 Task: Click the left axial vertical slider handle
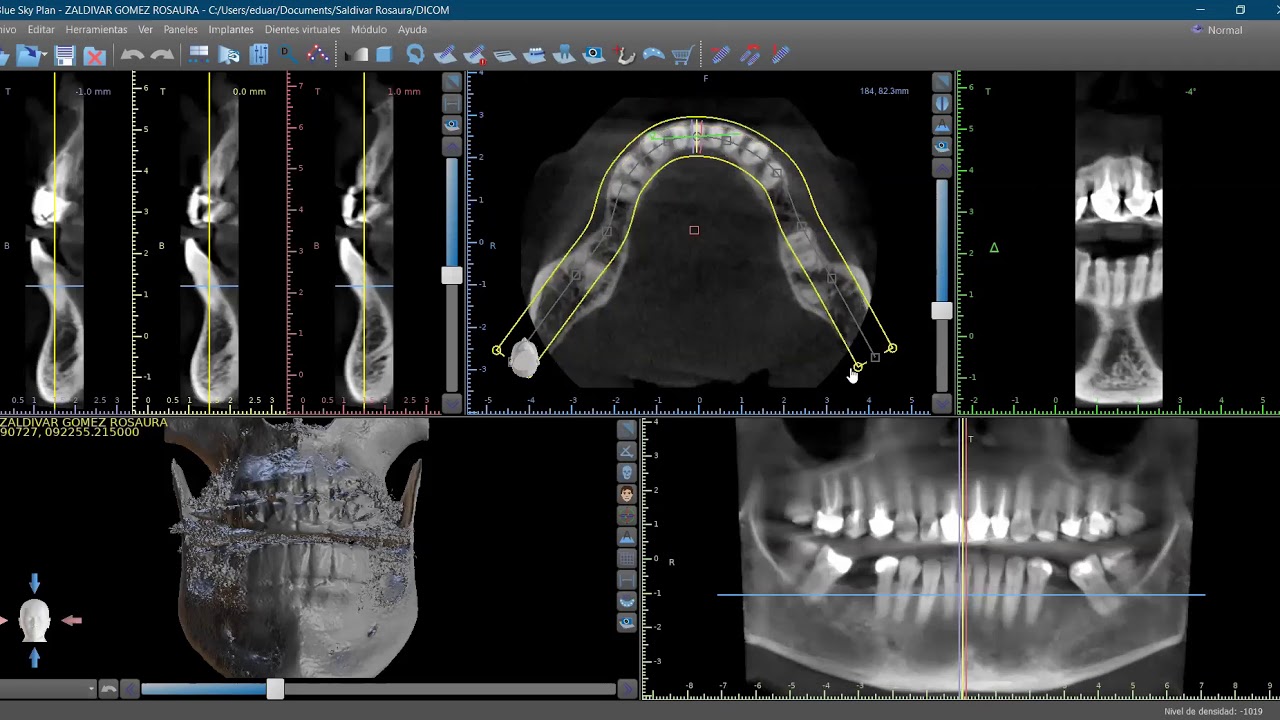click(x=452, y=275)
